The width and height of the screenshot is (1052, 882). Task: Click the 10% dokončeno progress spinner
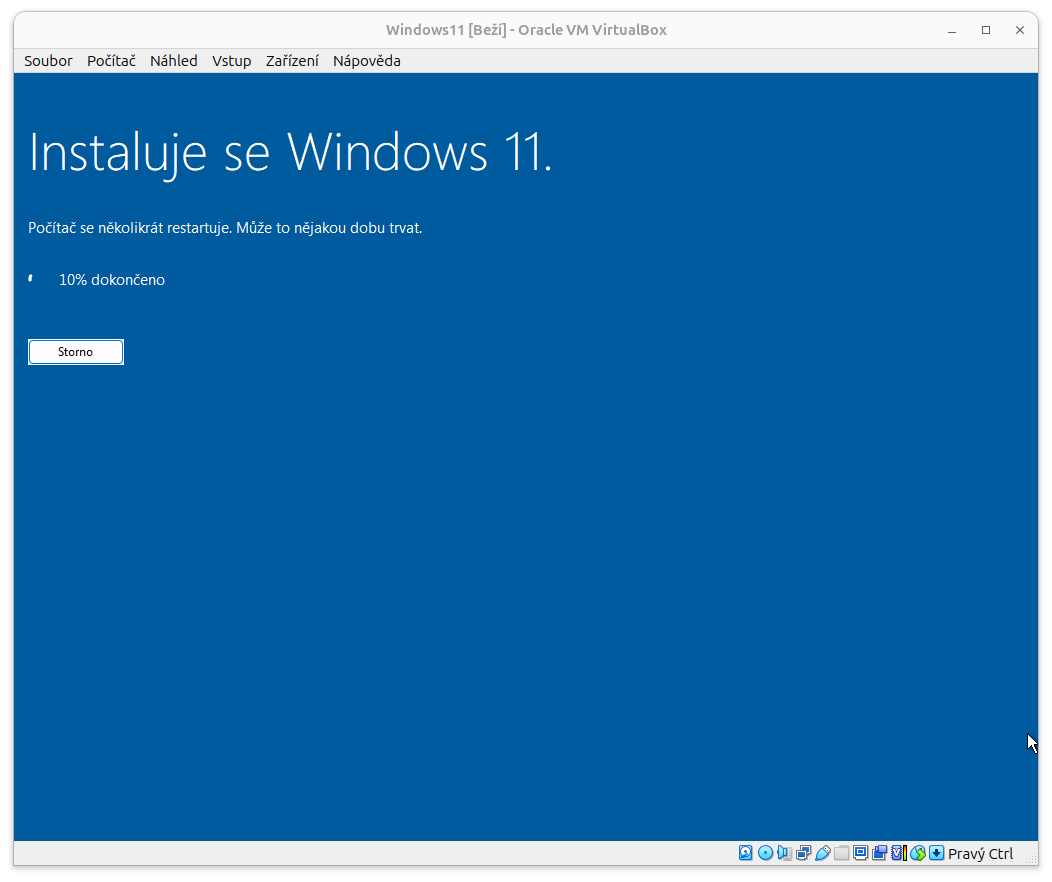[31, 279]
